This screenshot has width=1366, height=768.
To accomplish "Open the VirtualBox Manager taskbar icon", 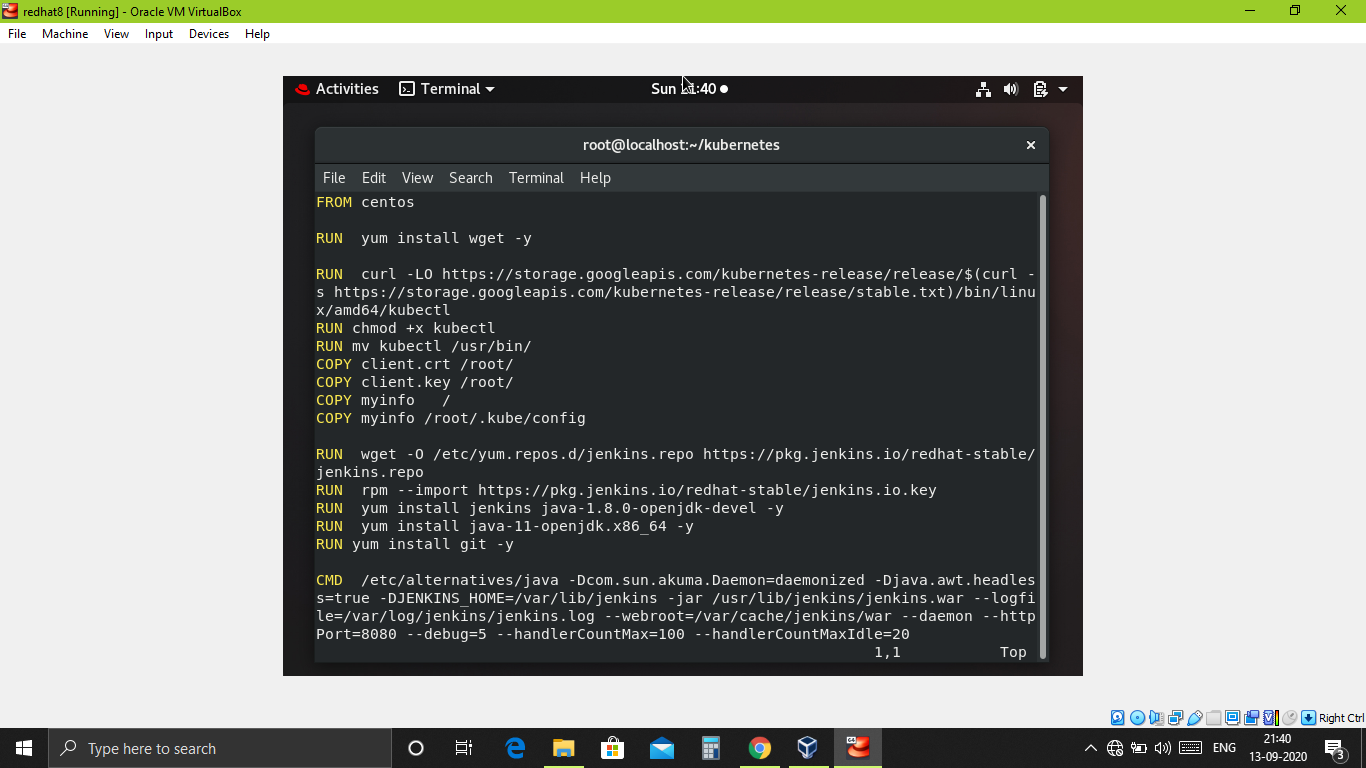I will 807,748.
